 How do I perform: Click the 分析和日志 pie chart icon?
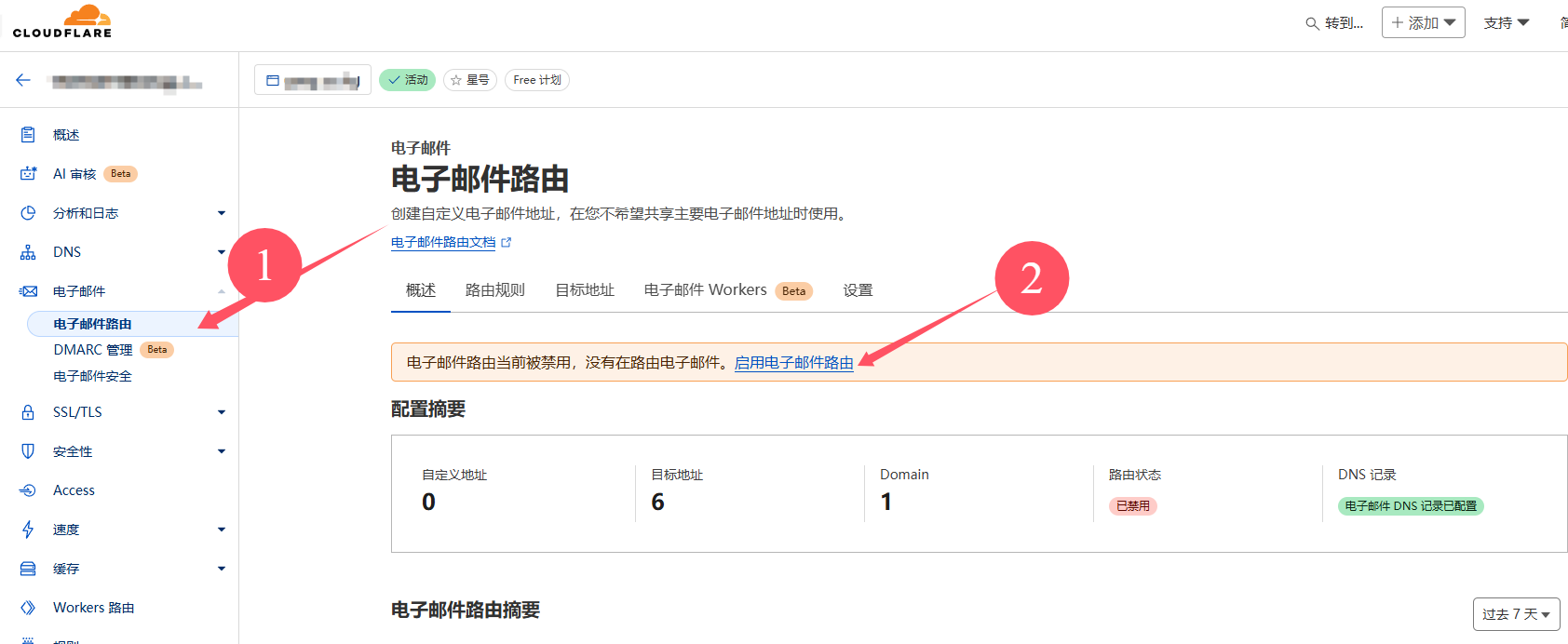point(28,213)
